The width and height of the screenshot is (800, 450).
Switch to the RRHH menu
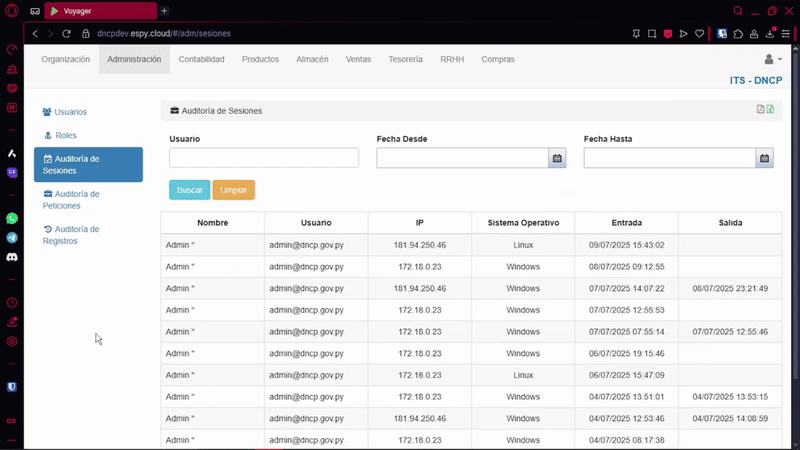pos(451,59)
